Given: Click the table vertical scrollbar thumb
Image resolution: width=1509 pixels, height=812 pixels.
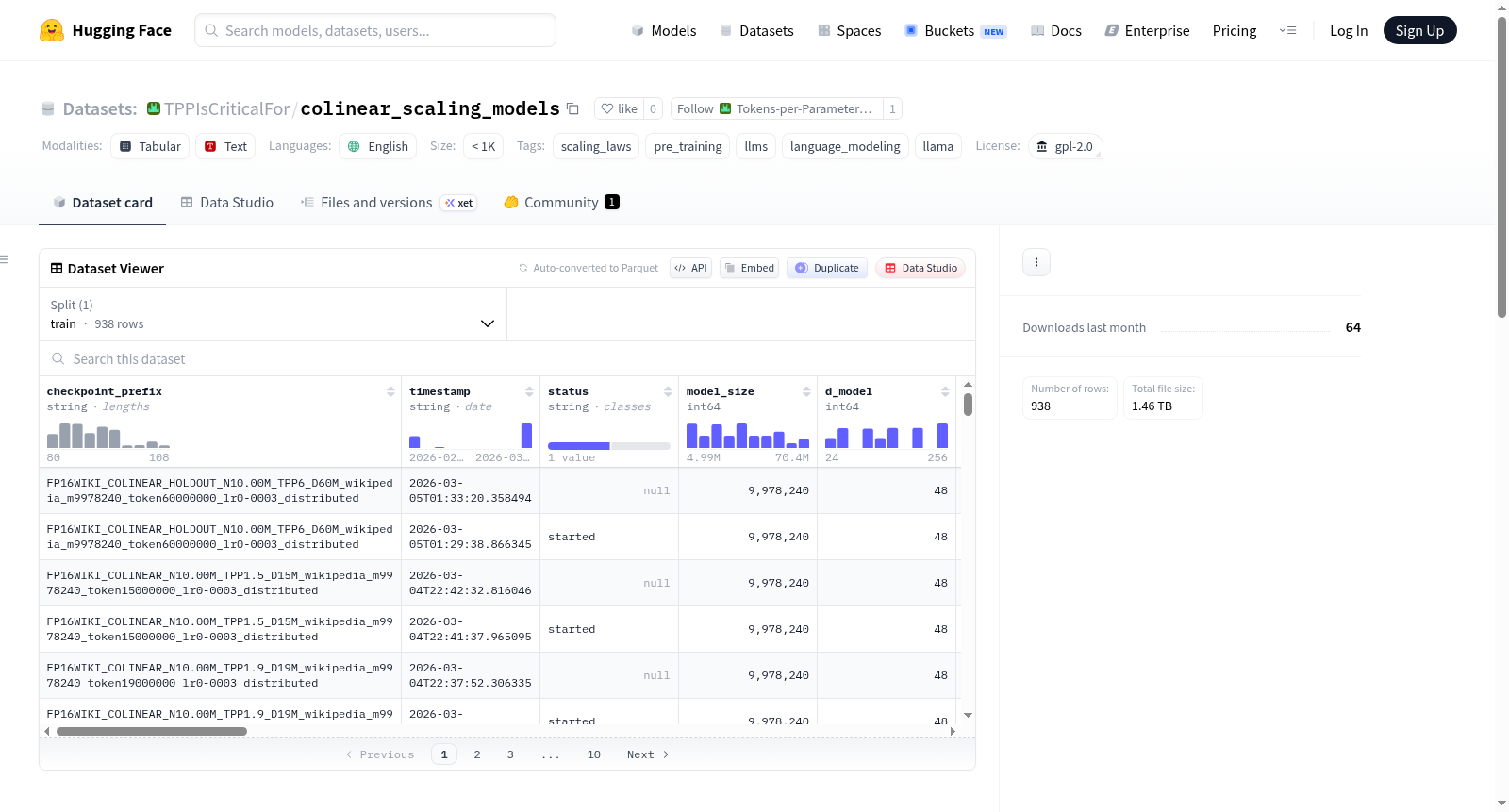Looking at the screenshot, I should coord(968,404).
